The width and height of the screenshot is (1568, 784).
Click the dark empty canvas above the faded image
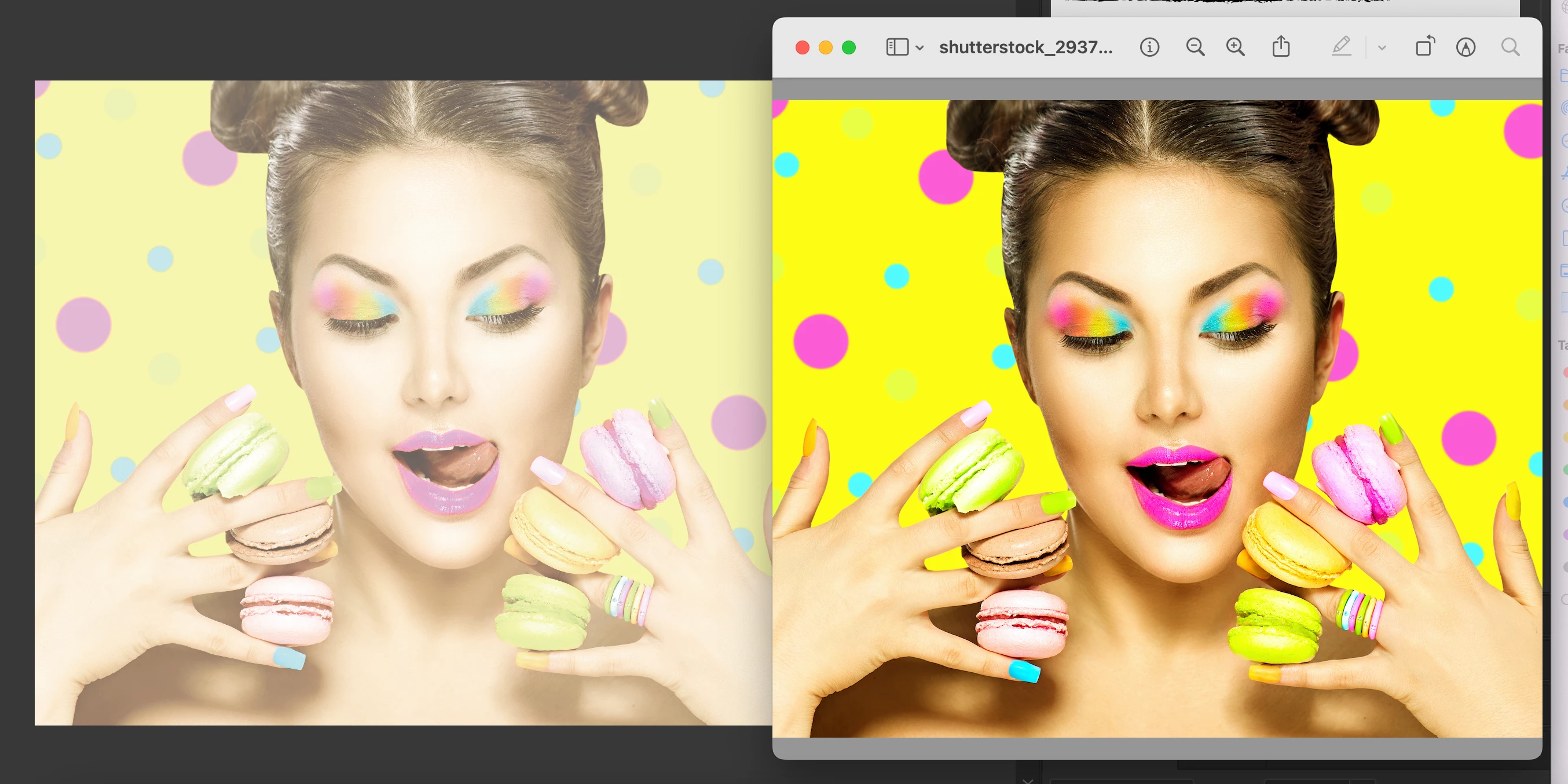pos(390,39)
